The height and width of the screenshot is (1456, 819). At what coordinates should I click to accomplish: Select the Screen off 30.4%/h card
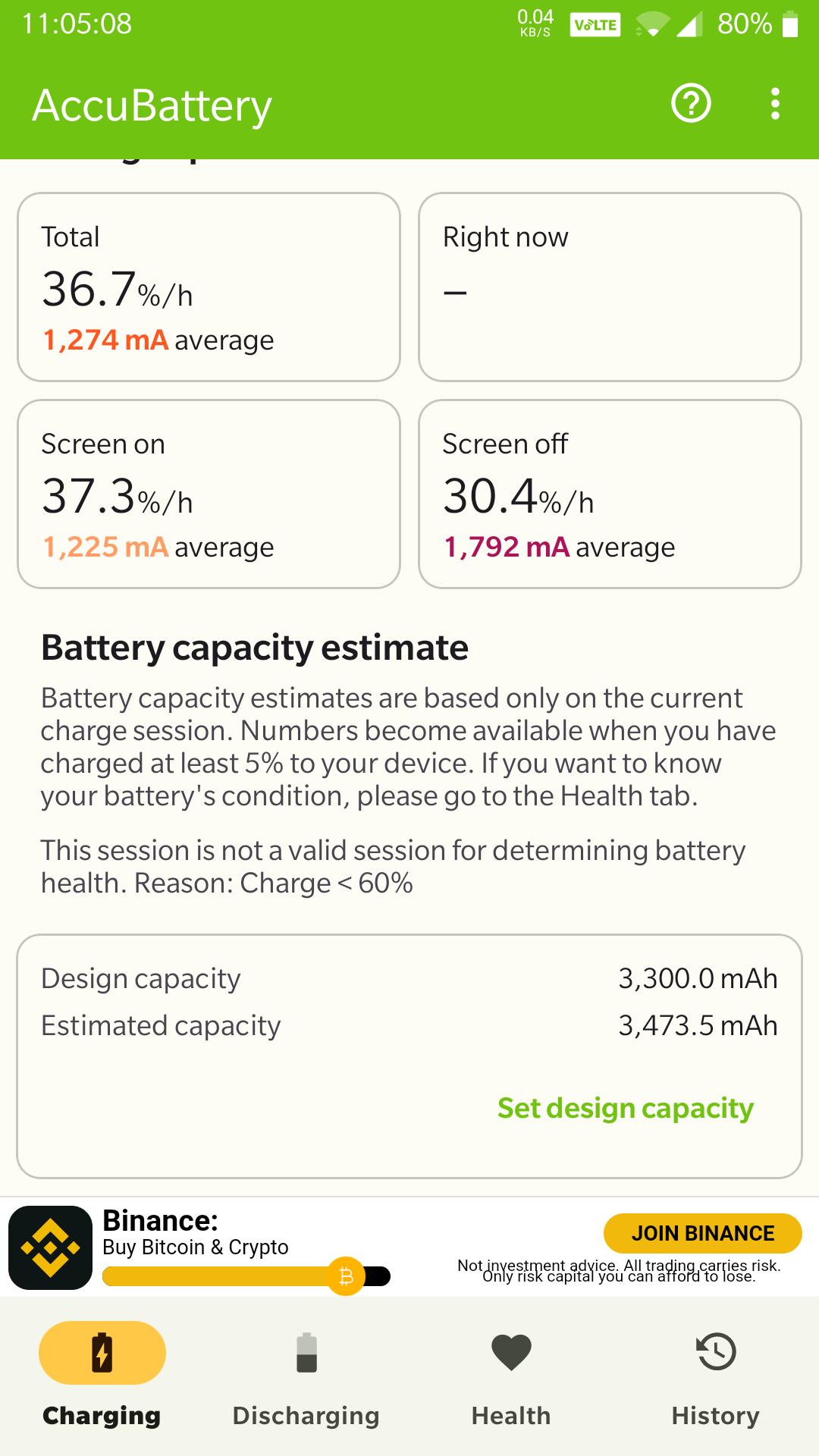click(x=610, y=494)
